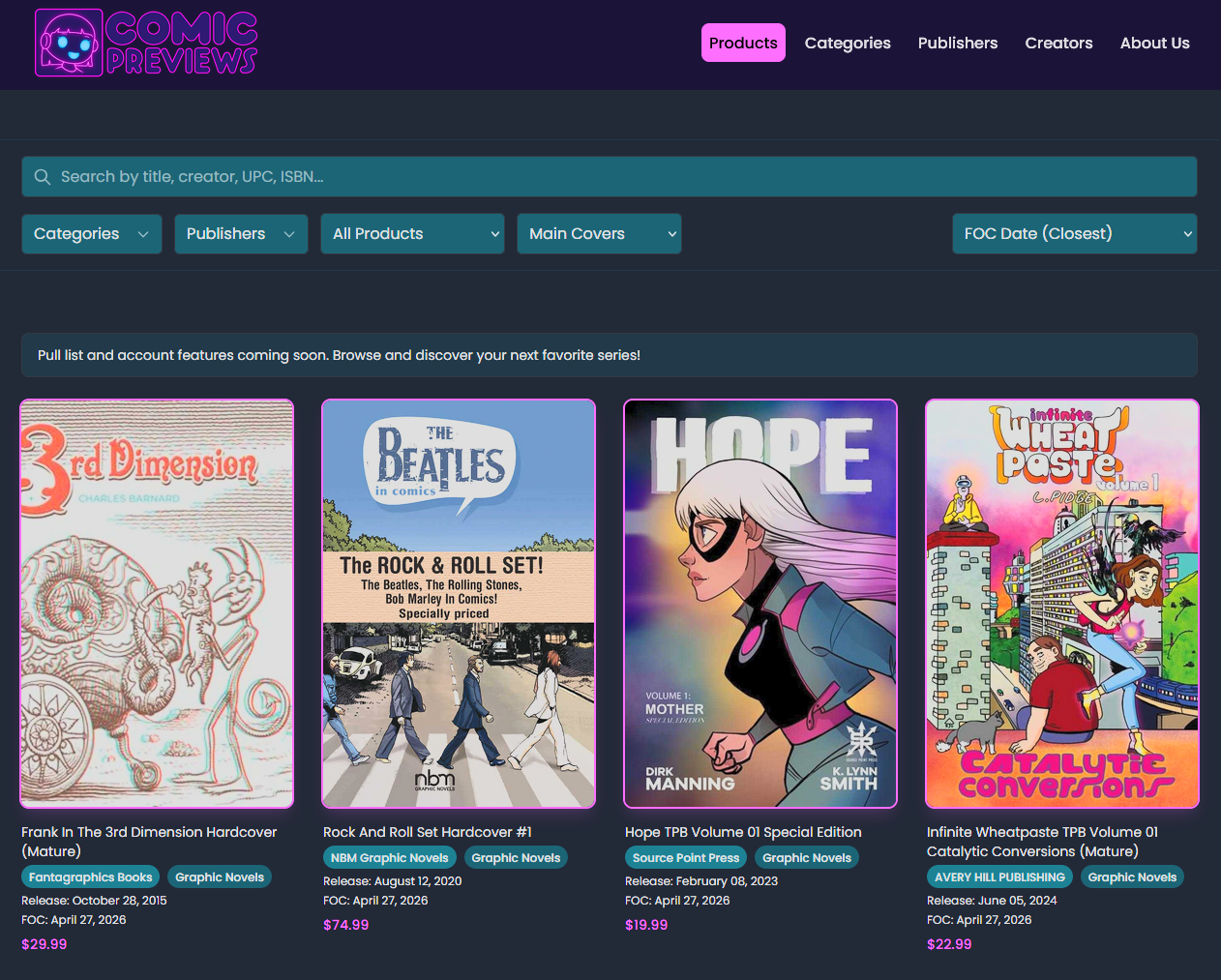Click the Fantagraphics Books publisher tag
This screenshot has width=1221, height=980.
coord(91,877)
